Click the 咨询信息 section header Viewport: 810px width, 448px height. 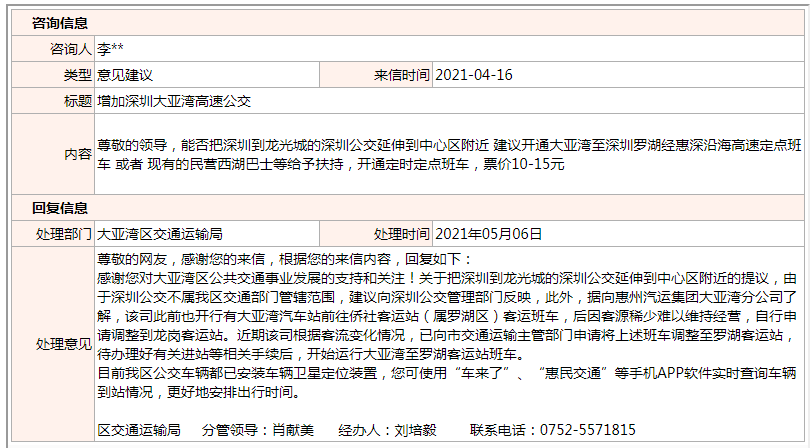point(59,22)
